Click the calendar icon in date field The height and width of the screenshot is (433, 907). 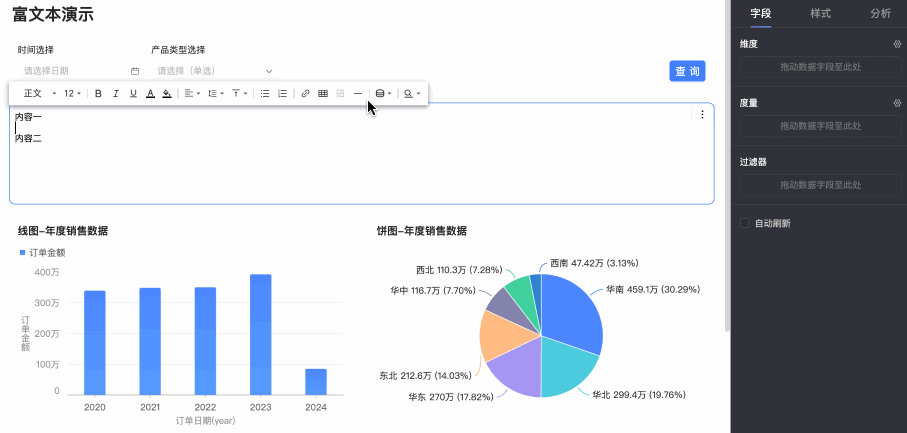[x=135, y=71]
